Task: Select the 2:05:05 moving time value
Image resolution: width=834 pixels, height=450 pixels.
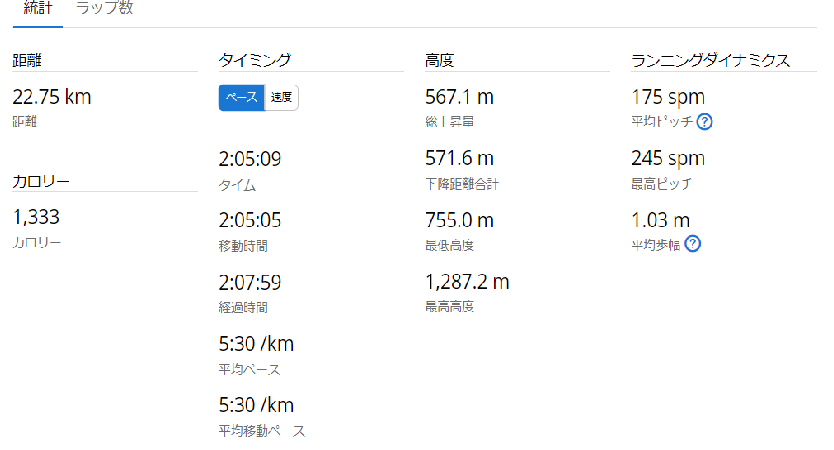Action: 249,220
